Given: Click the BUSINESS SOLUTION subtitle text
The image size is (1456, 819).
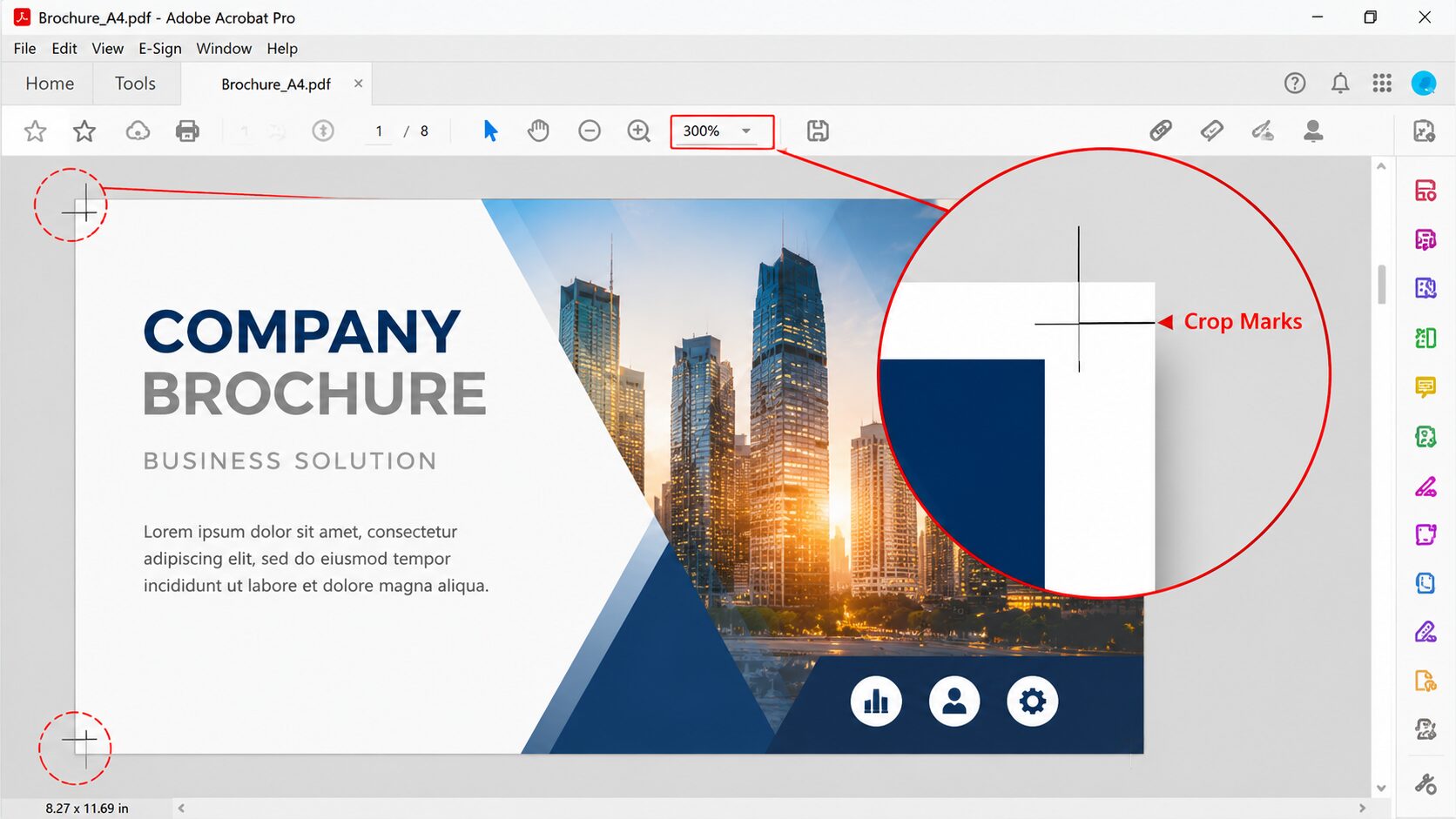Looking at the screenshot, I should [x=290, y=461].
